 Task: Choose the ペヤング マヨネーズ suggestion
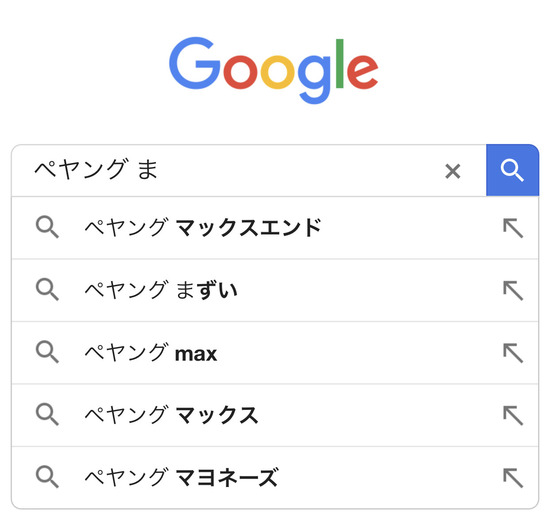coord(182,478)
